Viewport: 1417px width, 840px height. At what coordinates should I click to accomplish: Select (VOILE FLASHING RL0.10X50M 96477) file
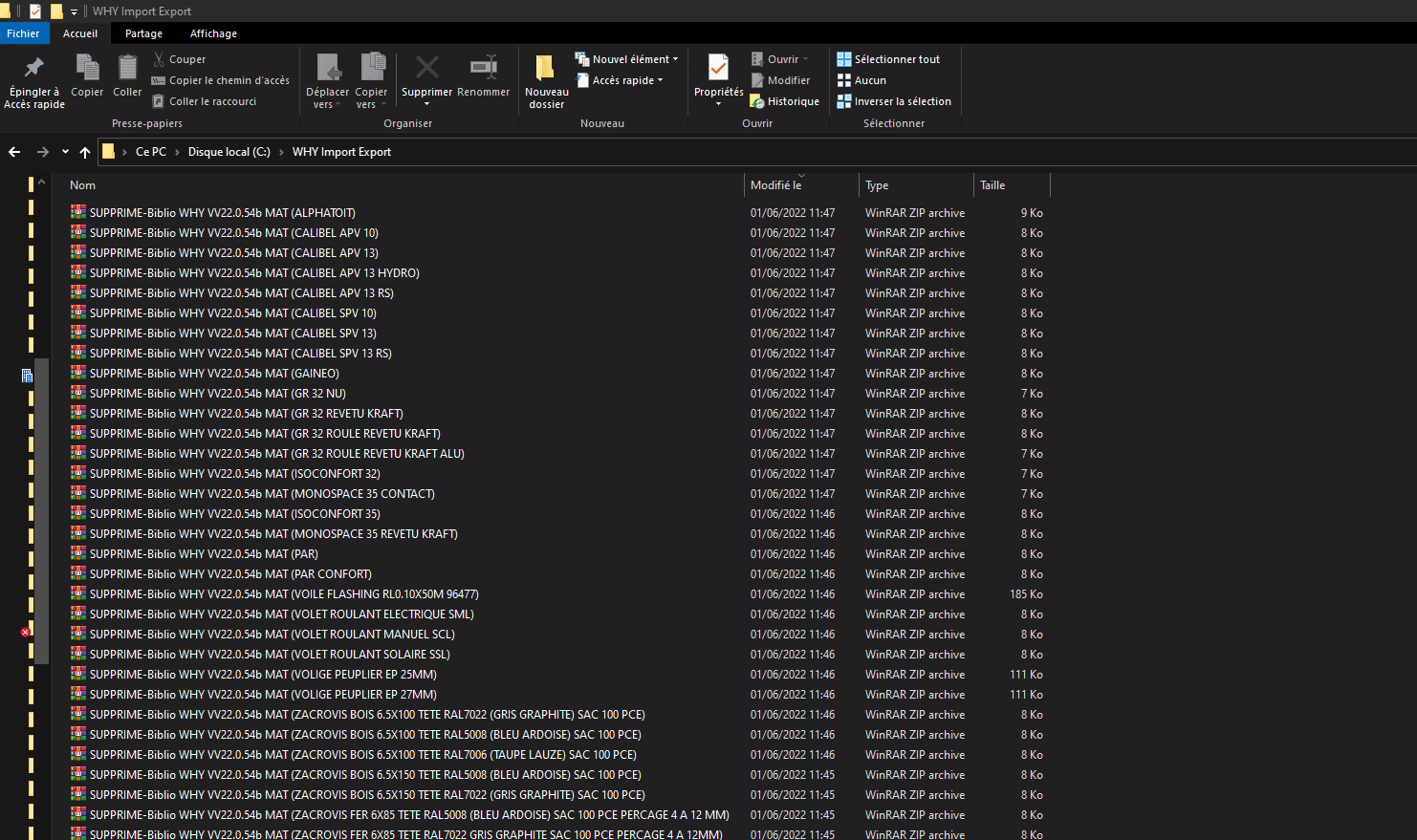pyautogui.click(x=284, y=594)
